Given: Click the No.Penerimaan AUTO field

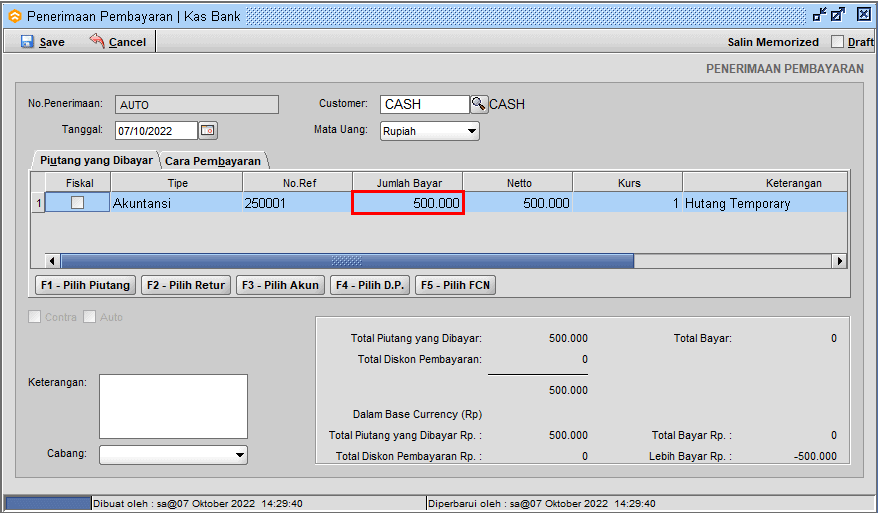Looking at the screenshot, I should tap(197, 105).
